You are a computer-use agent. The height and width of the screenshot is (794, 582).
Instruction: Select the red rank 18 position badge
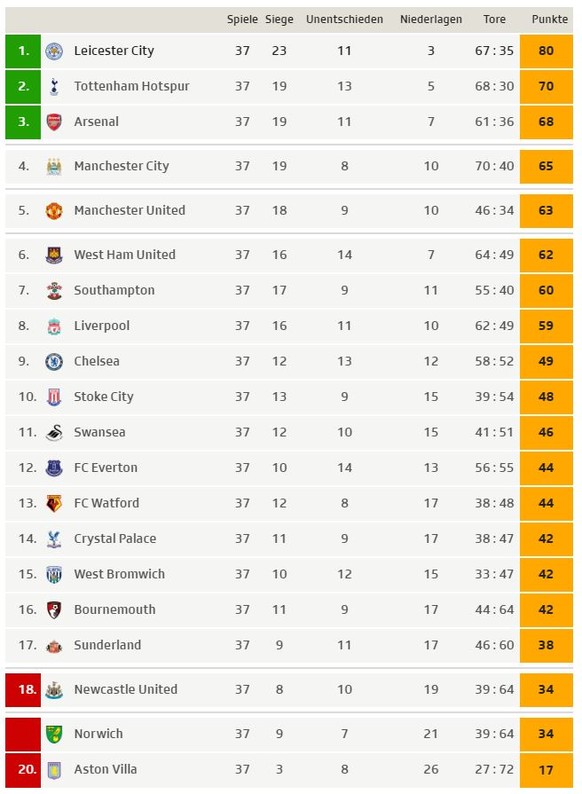click(x=23, y=690)
